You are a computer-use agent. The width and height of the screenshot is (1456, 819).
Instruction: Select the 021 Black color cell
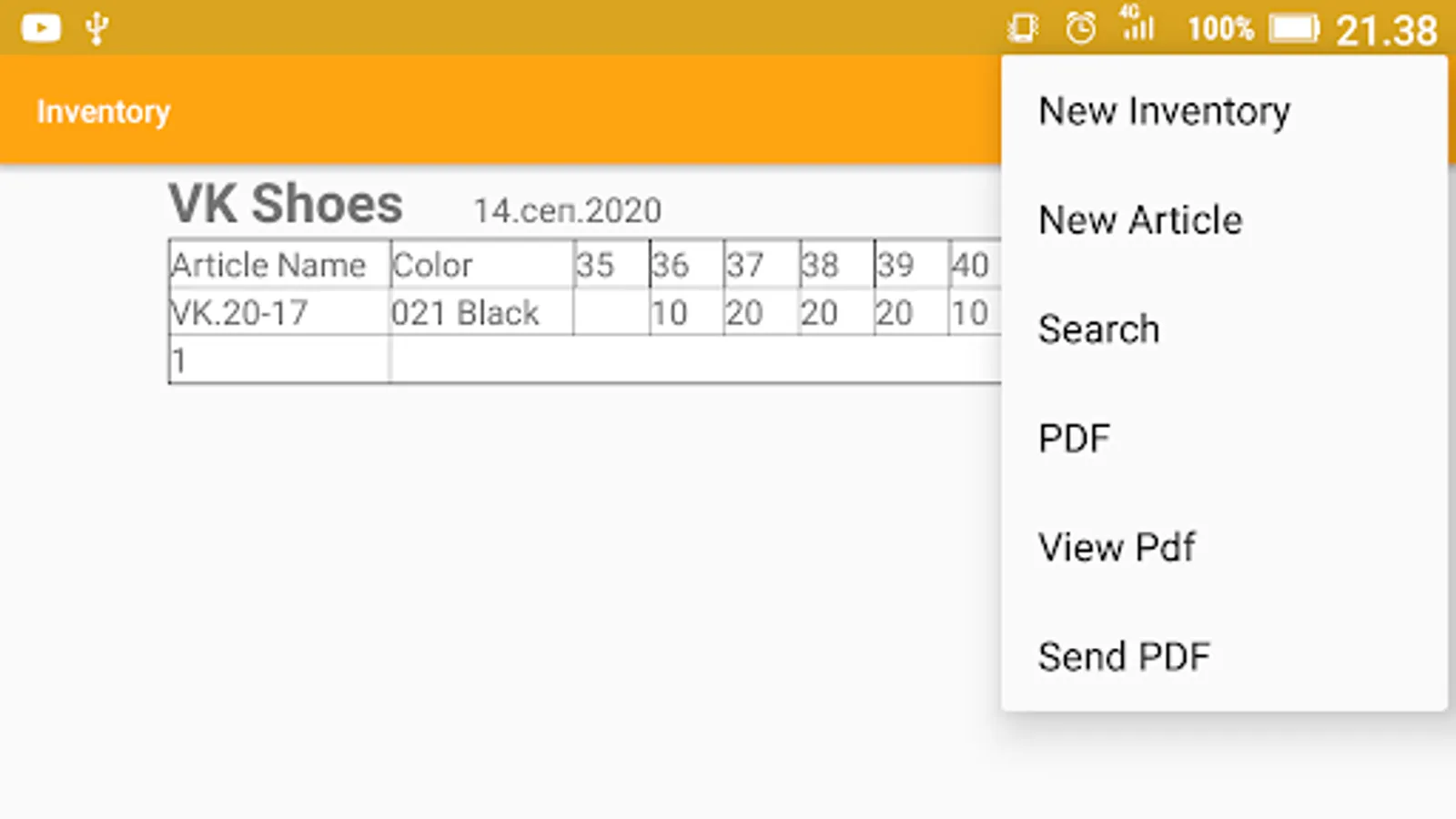point(465,313)
